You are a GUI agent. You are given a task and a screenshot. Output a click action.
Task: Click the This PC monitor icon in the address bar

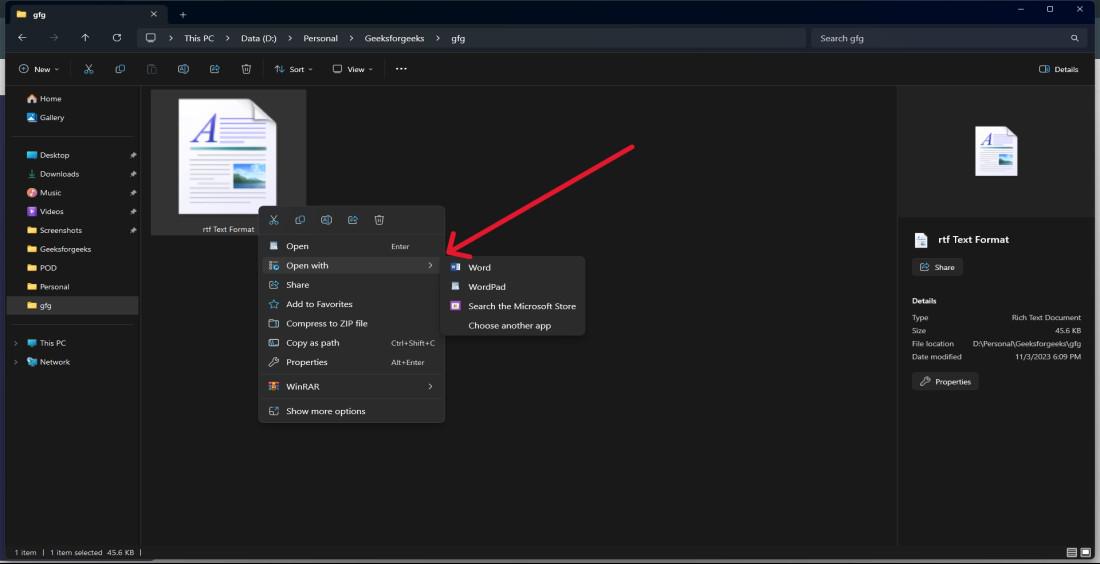150,38
